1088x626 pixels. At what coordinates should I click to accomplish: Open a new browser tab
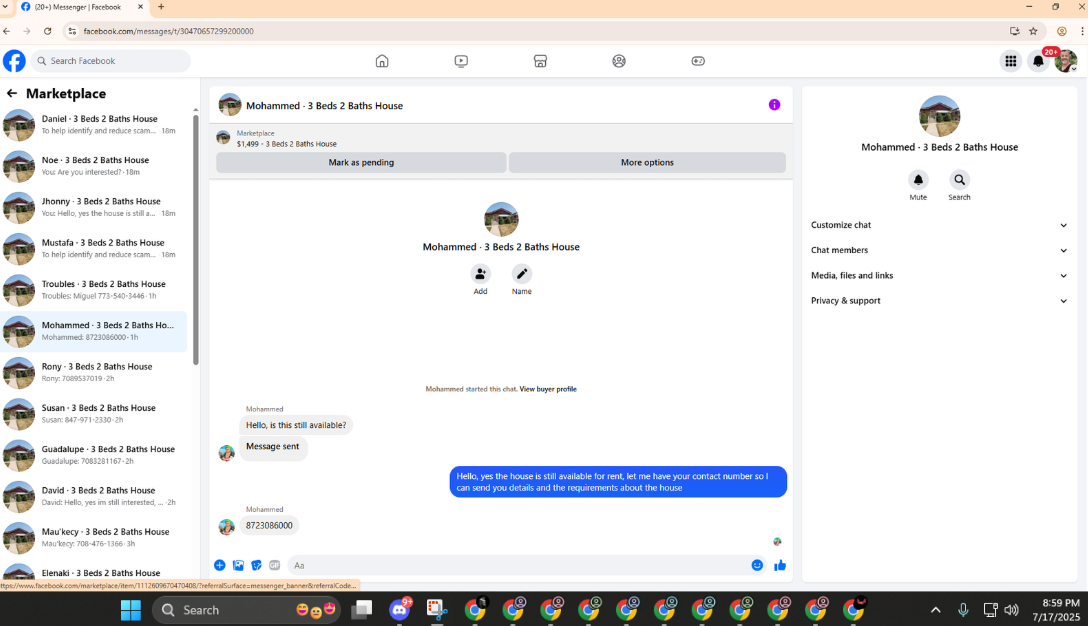[161, 6]
